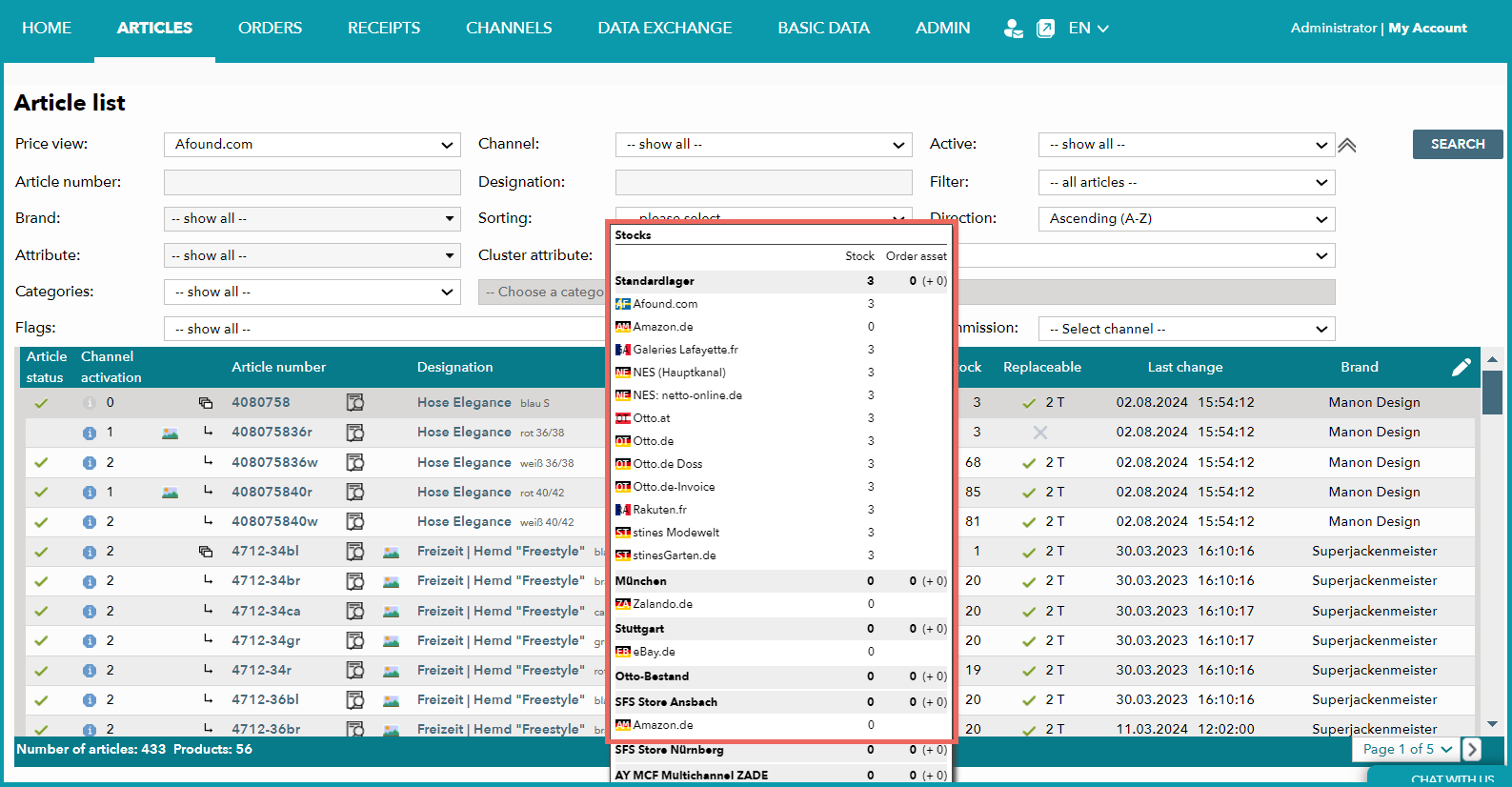Open the Select channel dropdown
Image resolution: width=1512 pixels, height=787 pixels.
click(x=1186, y=329)
